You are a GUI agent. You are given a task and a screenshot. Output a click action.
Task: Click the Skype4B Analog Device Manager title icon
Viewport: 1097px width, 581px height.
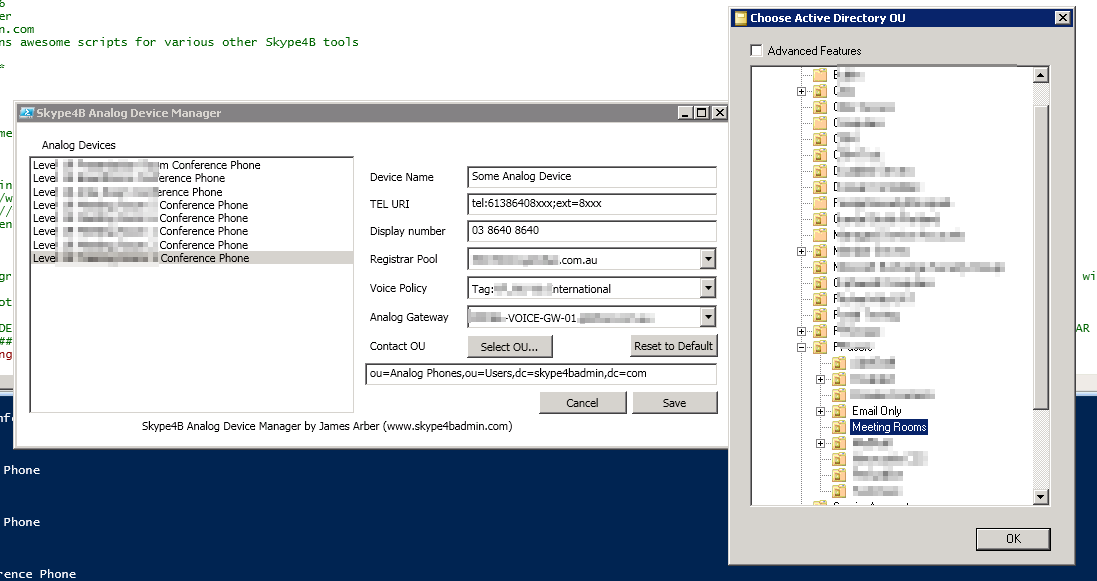(27, 113)
